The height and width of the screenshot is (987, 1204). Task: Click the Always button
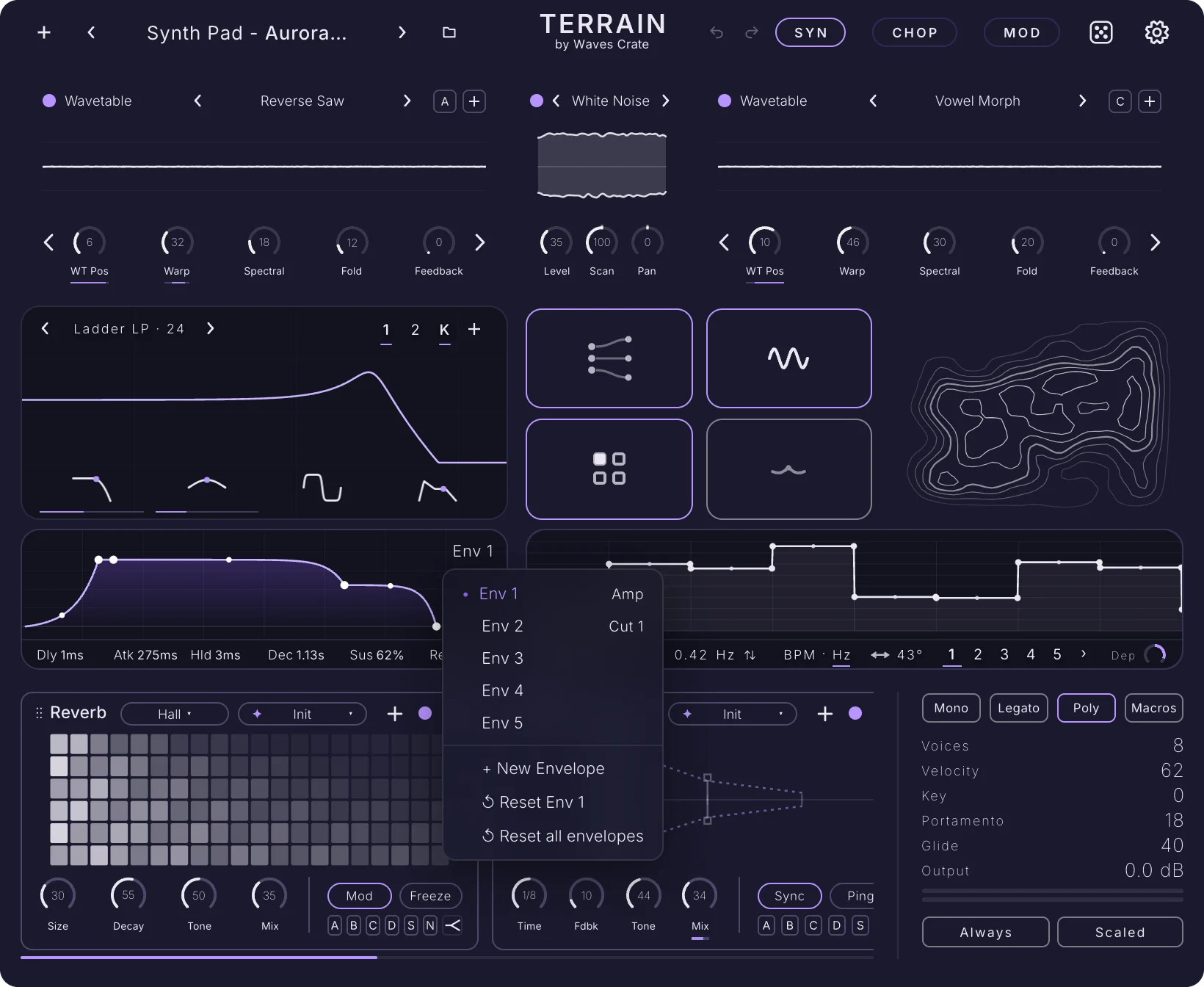[x=986, y=932]
